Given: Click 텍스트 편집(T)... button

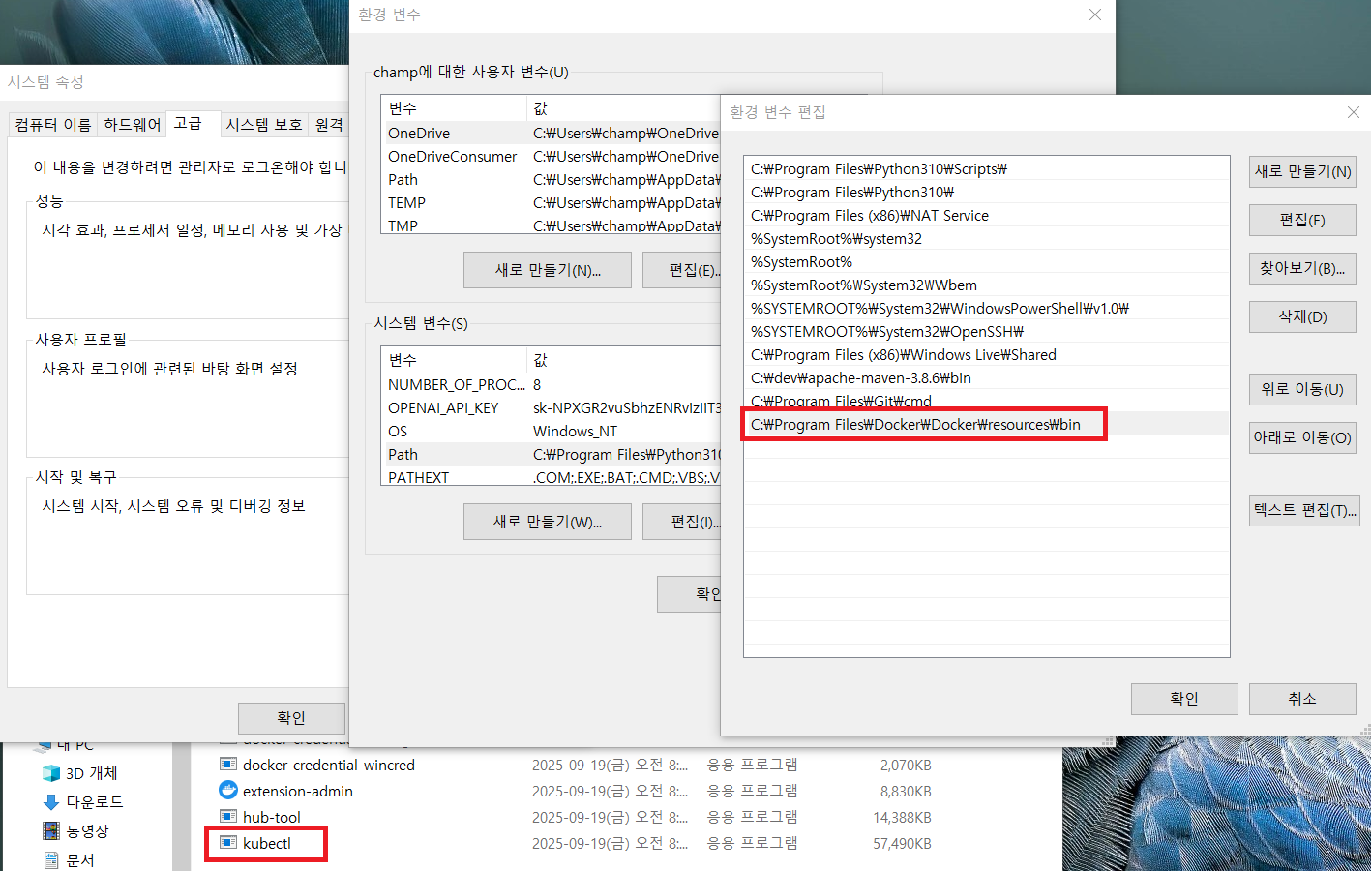Looking at the screenshot, I should point(1304,510).
